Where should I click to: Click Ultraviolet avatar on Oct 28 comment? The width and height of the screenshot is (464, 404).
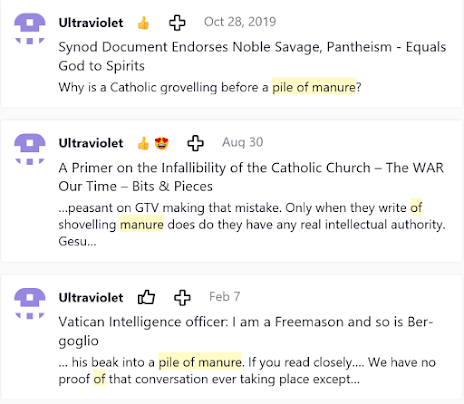coord(30,28)
